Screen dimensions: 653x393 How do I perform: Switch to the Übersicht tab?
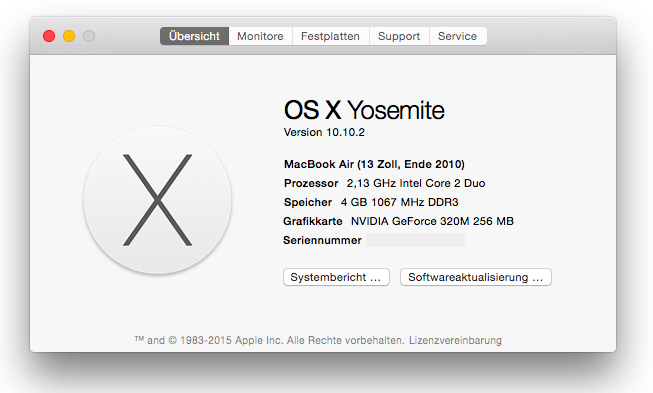click(194, 36)
